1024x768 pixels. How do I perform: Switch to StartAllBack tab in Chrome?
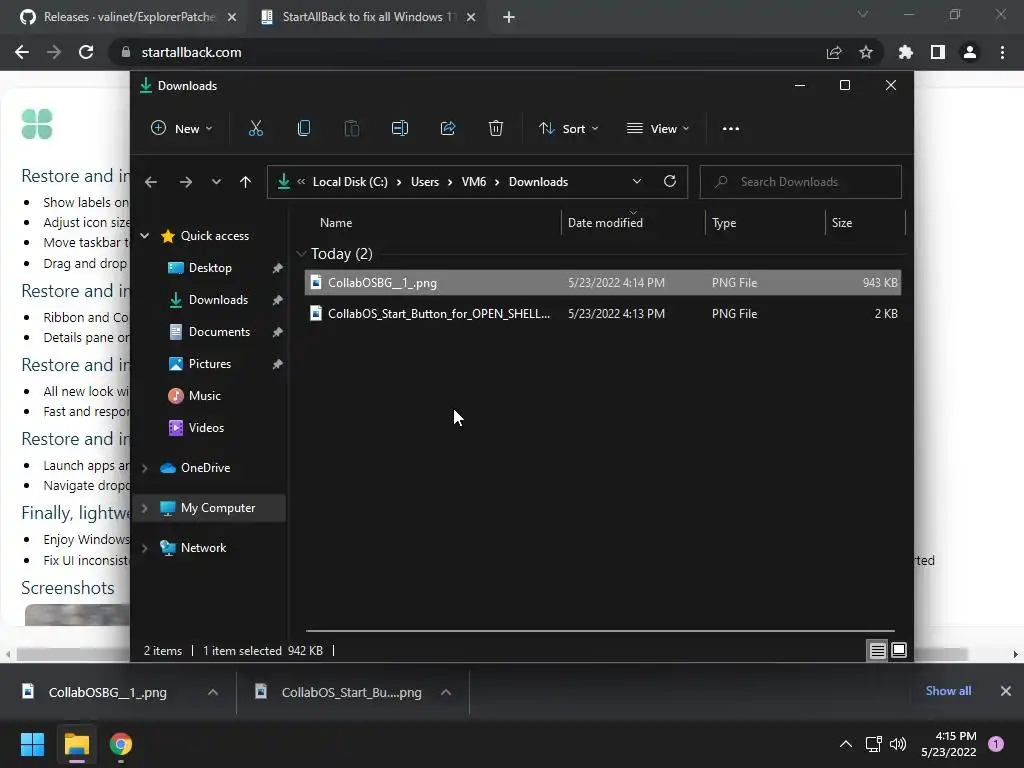[368, 17]
